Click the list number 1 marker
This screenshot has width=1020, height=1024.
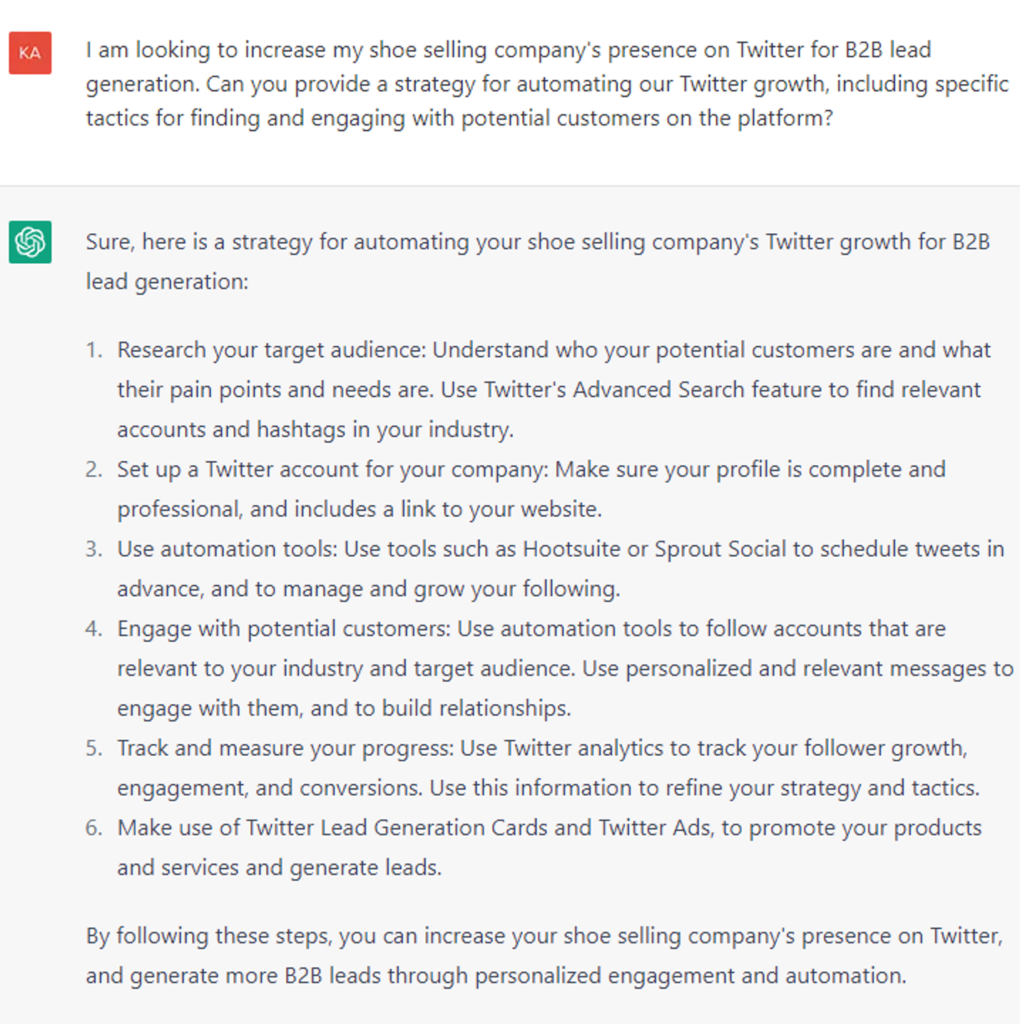pyautogui.click(x=93, y=350)
